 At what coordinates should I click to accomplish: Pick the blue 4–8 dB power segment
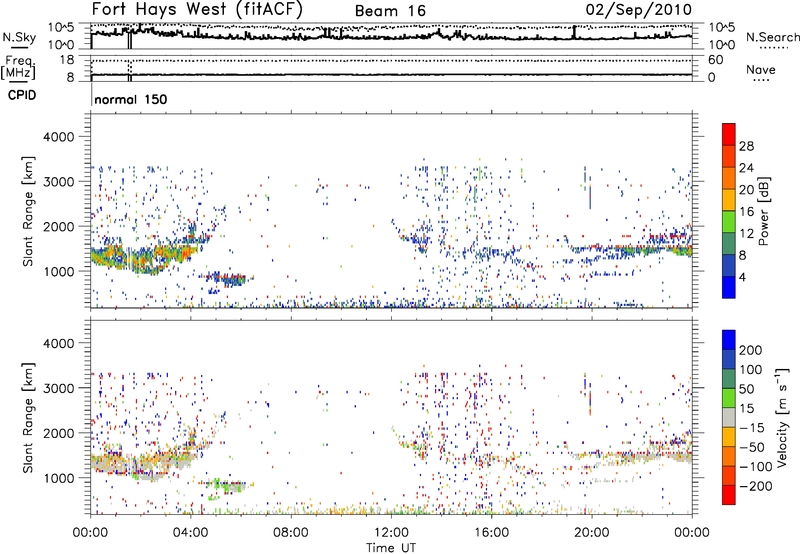pyautogui.click(x=729, y=265)
